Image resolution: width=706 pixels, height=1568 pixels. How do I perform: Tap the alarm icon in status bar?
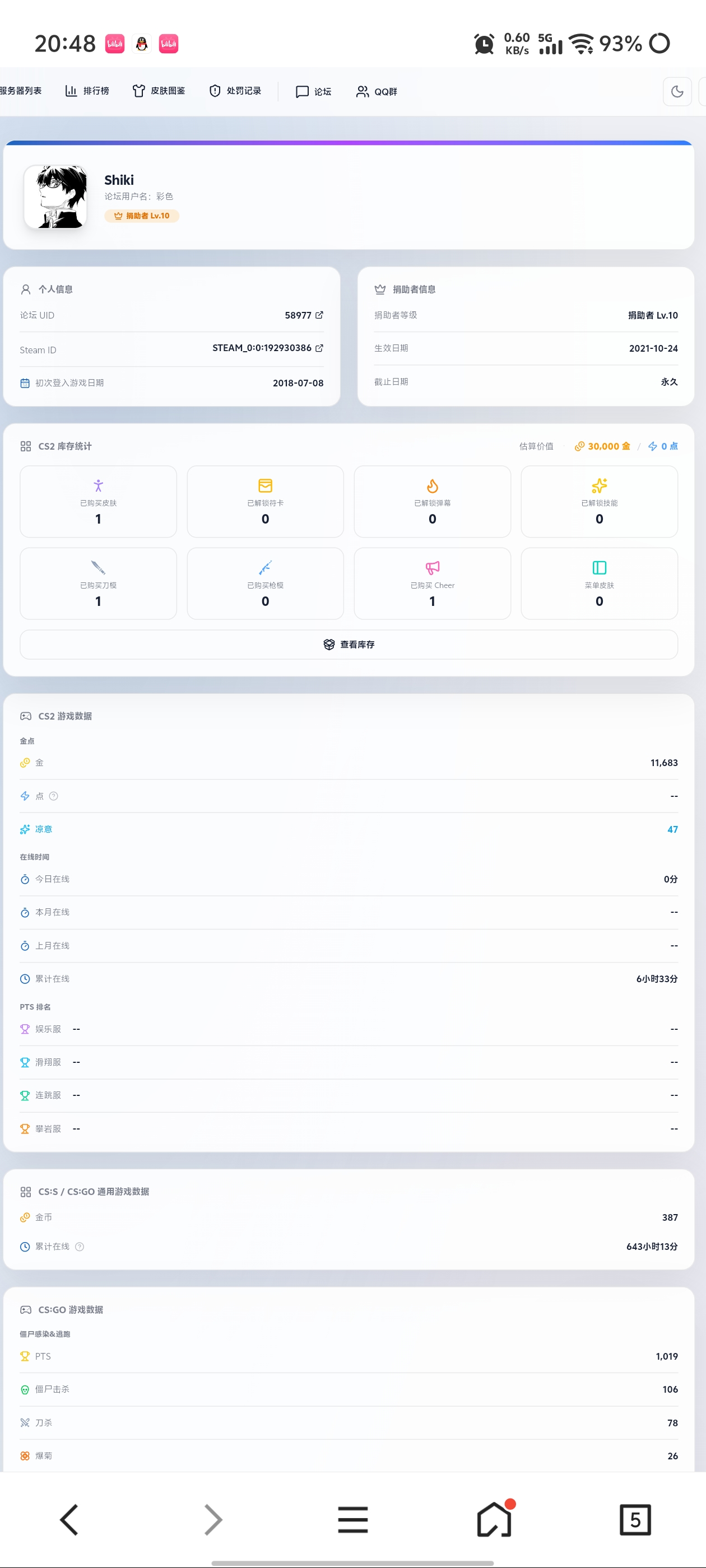[484, 44]
